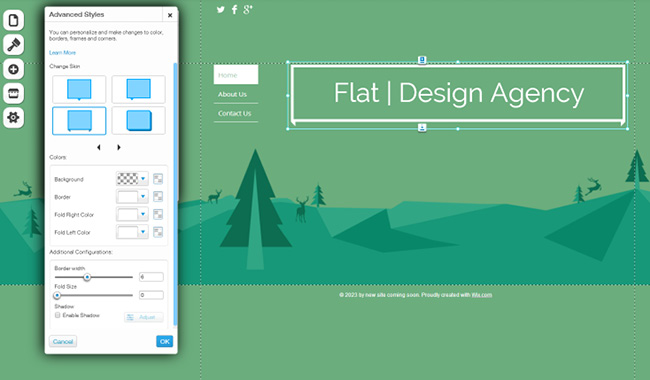Open palette icon beside Fold Right Color
Viewport: 650px width, 380px height.
pos(158,214)
